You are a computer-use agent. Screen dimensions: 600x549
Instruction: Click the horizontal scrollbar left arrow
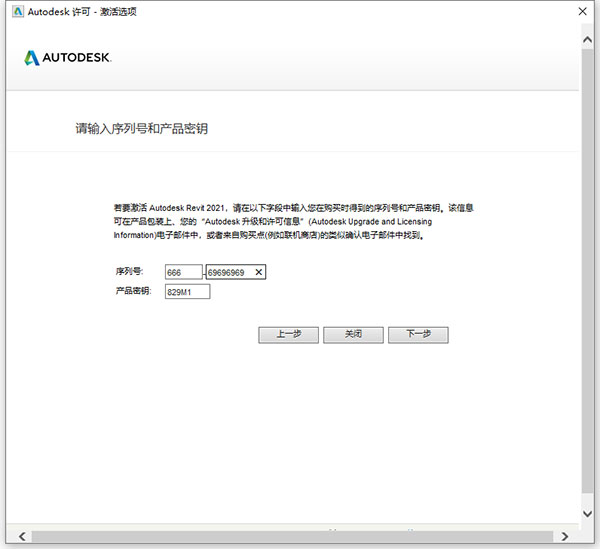(x=21, y=537)
